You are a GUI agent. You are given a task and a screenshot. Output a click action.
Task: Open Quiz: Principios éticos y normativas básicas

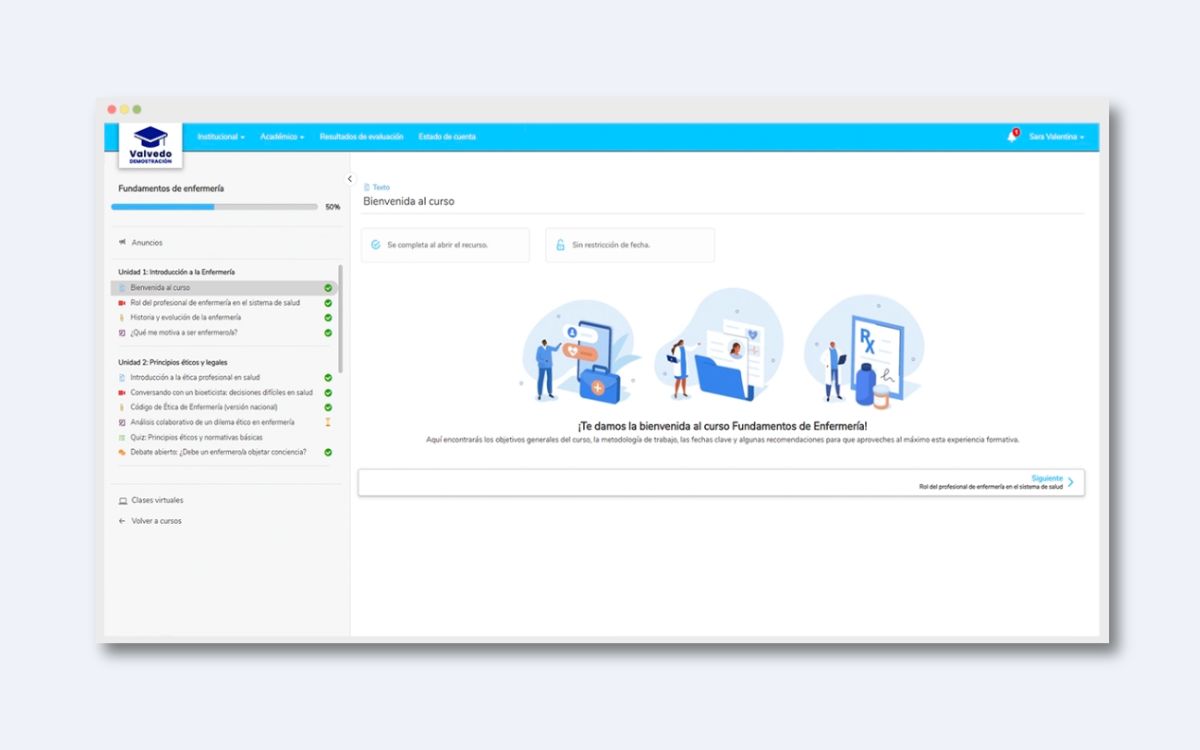[x=196, y=437]
